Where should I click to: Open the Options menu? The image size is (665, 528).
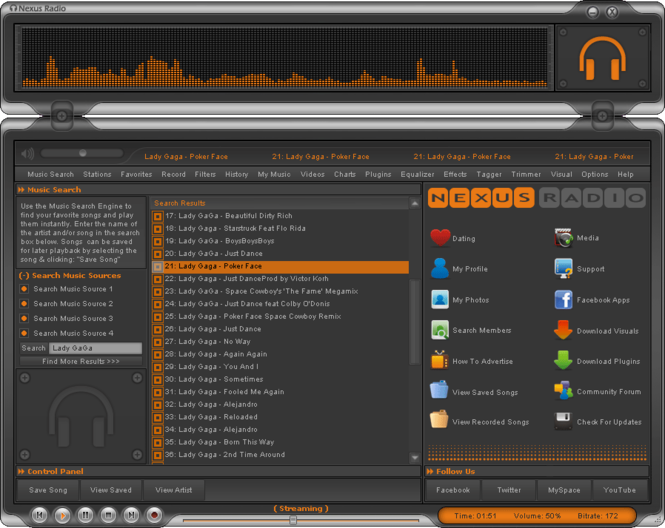click(595, 174)
